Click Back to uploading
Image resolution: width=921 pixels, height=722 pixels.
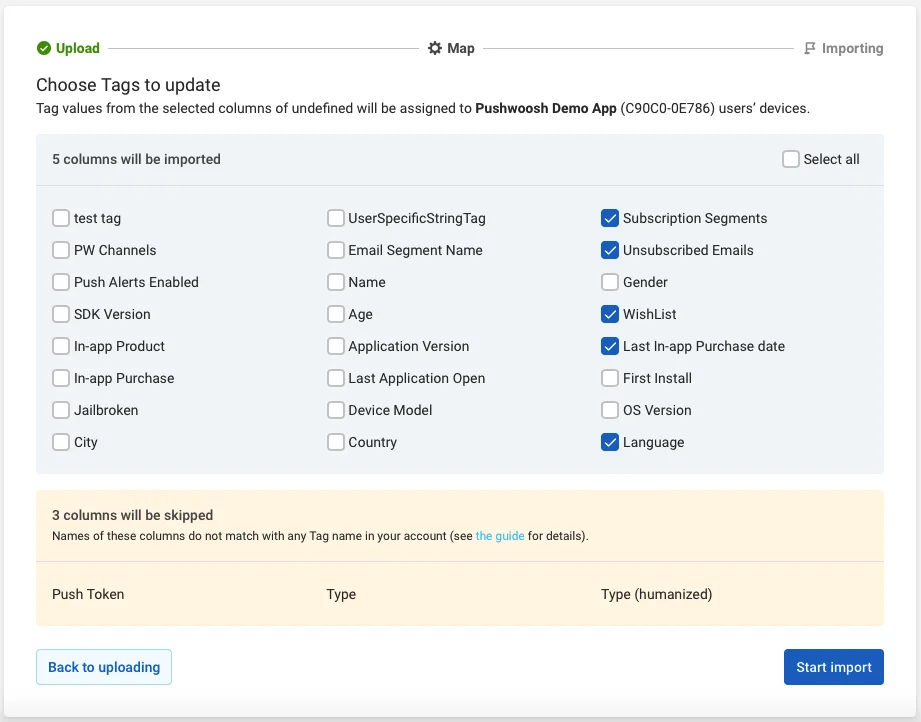(103, 666)
